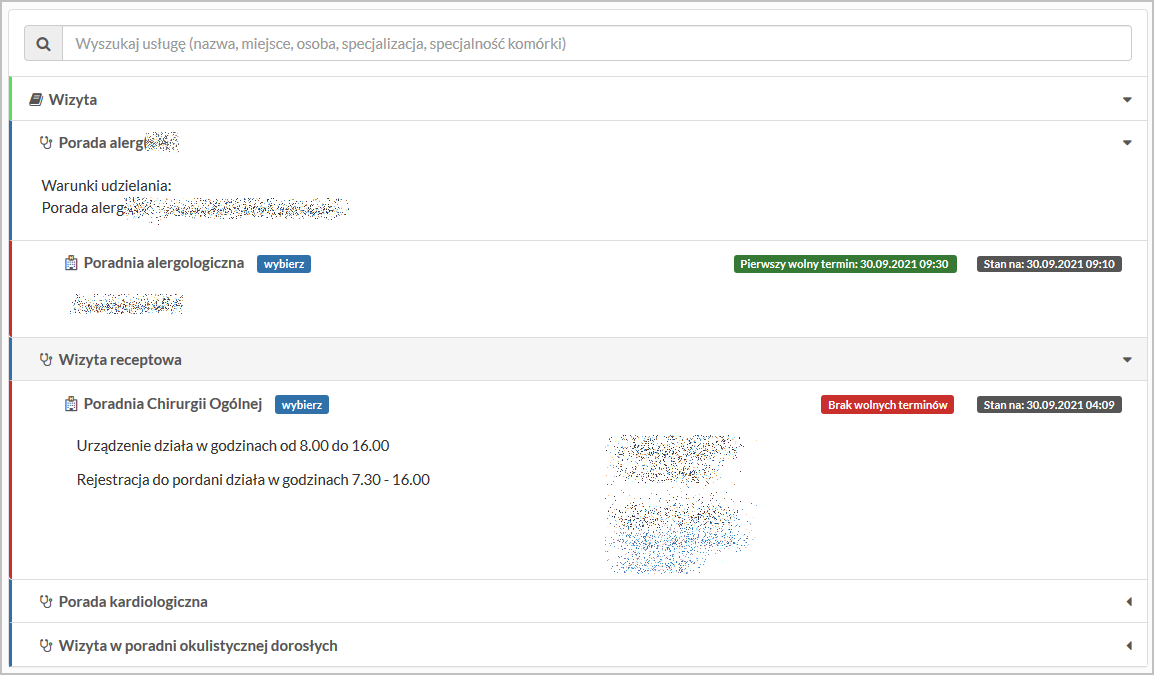Click the green Pierwszy wolny termin badge
Image resolution: width=1154 pixels, height=675 pixels.
coord(845,264)
